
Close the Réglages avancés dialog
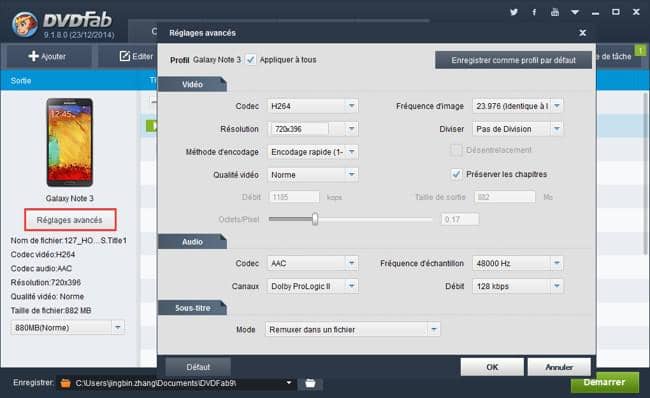click(582, 33)
